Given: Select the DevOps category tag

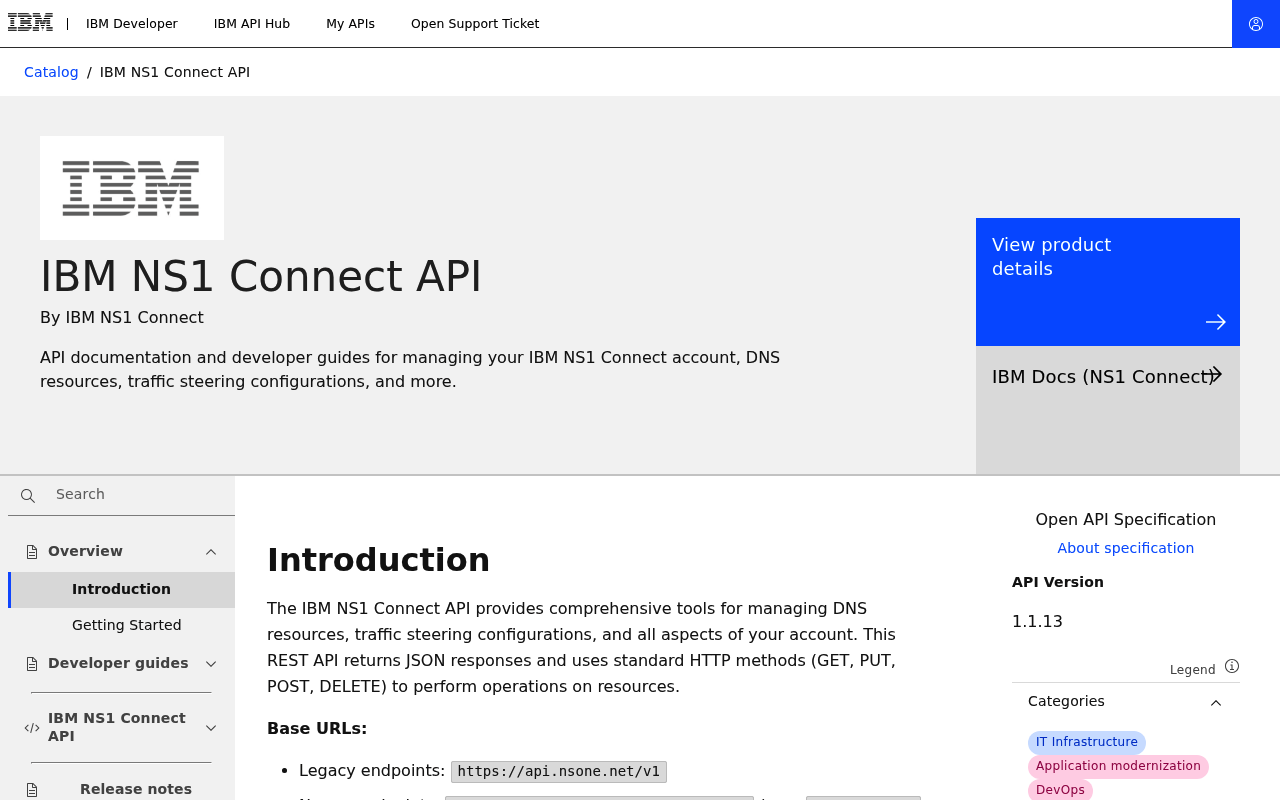Looking at the screenshot, I should 1060,790.
